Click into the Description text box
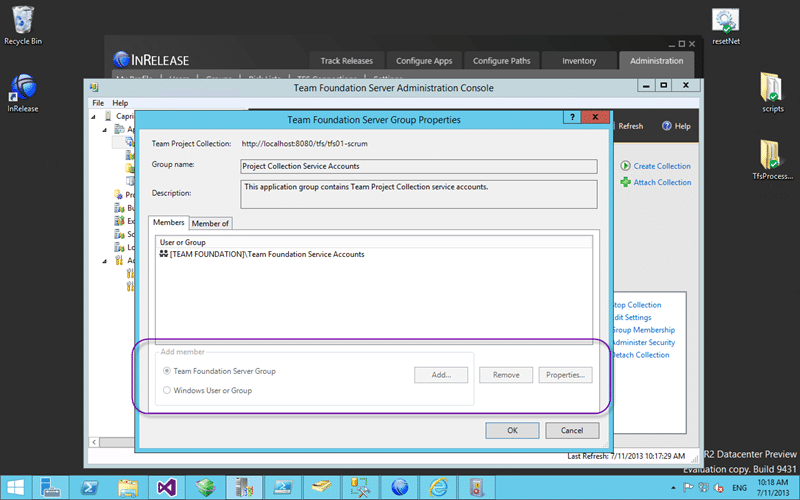 click(418, 194)
